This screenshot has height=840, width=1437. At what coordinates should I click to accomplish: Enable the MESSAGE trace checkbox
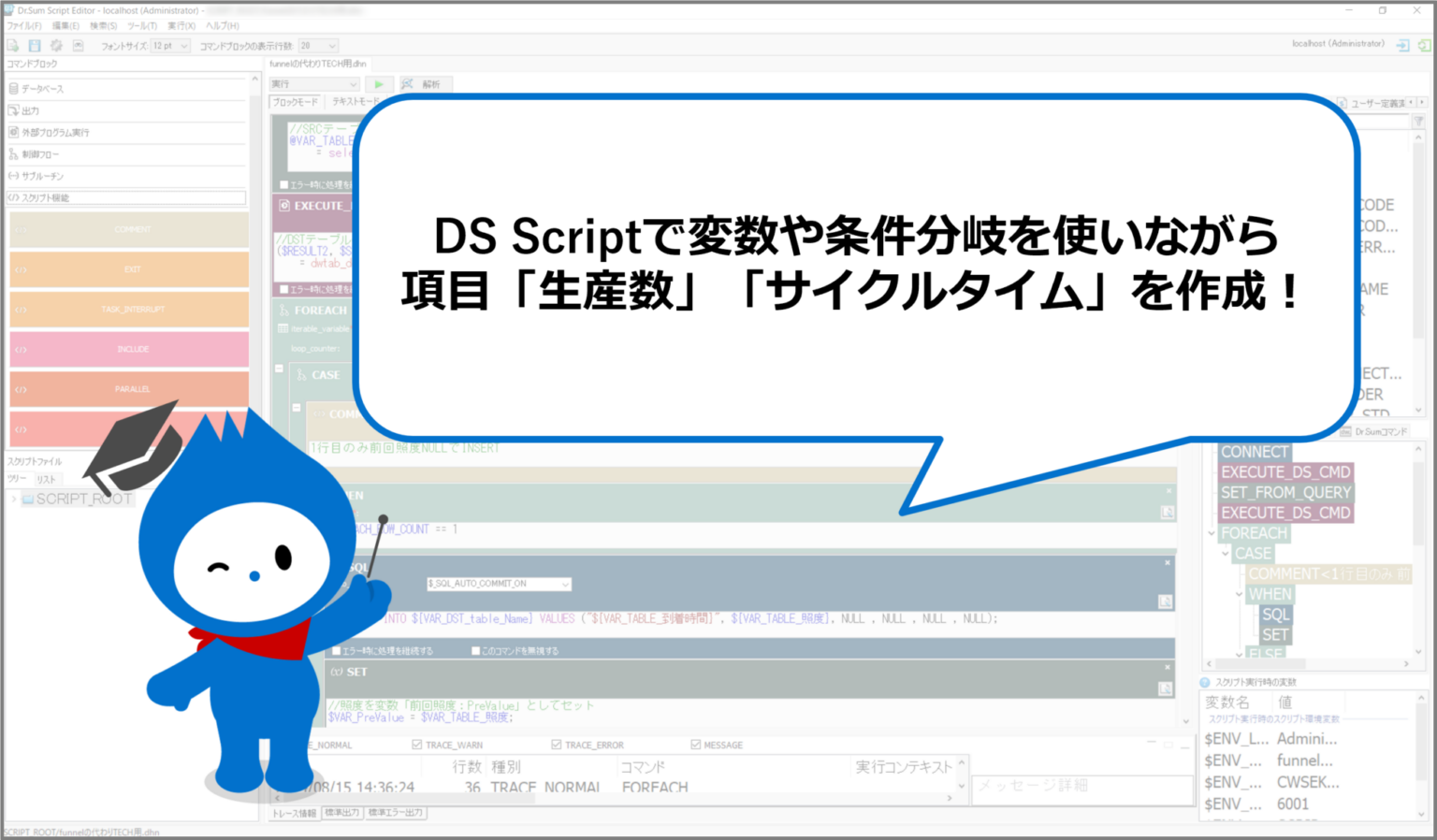pyautogui.click(x=695, y=745)
